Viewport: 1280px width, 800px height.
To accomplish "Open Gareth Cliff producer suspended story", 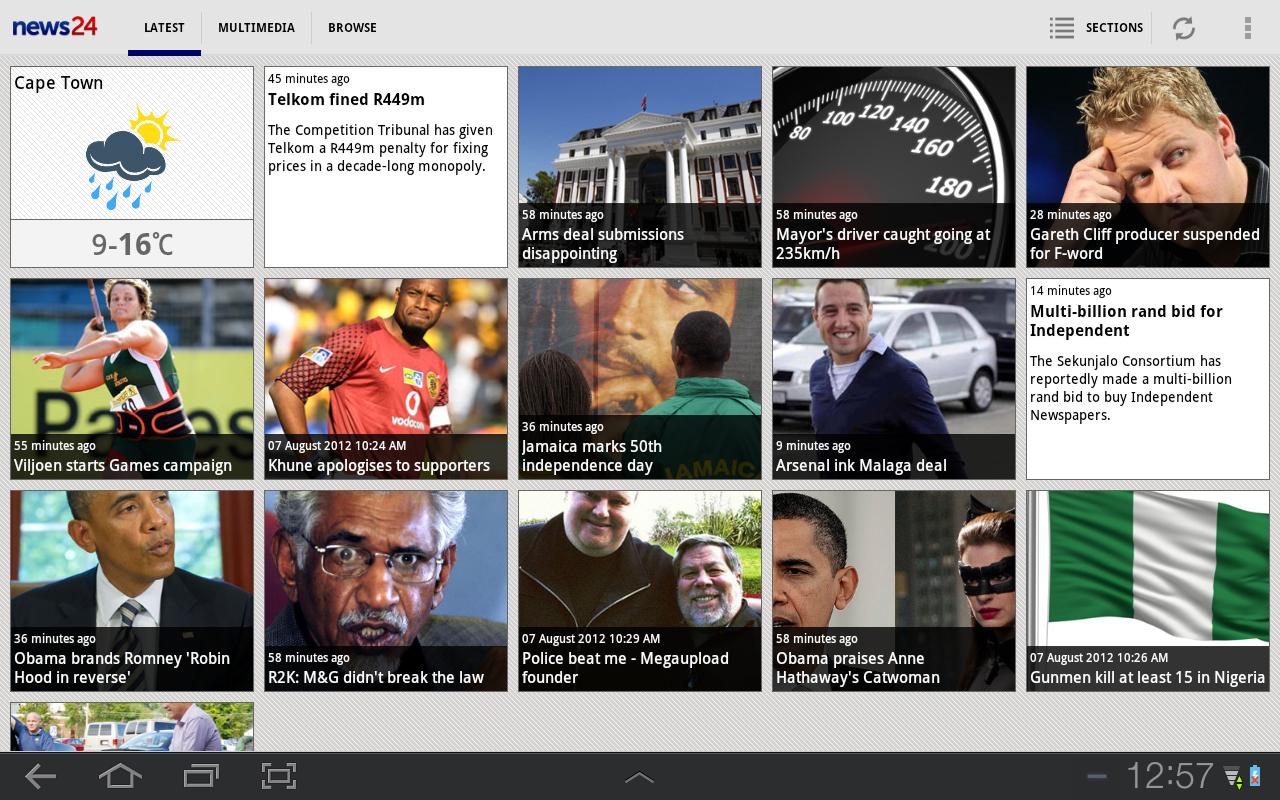I will (1148, 167).
